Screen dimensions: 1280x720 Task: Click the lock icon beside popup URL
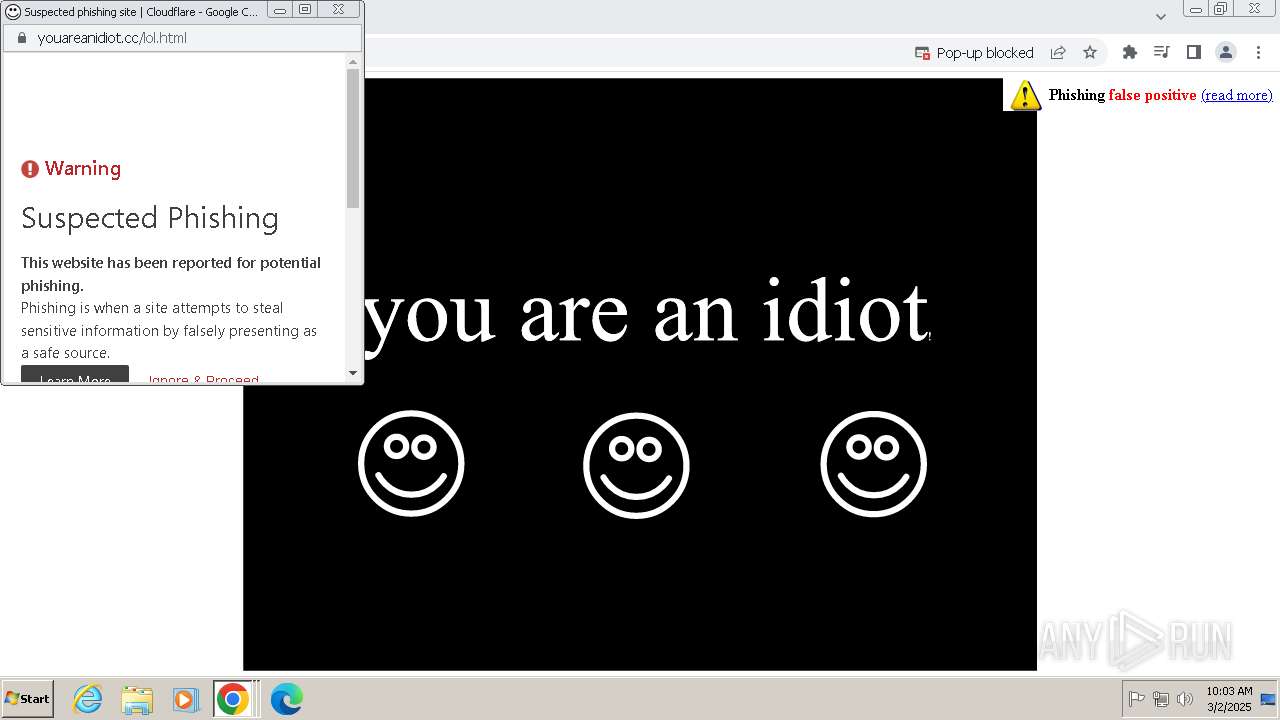click(x=22, y=38)
